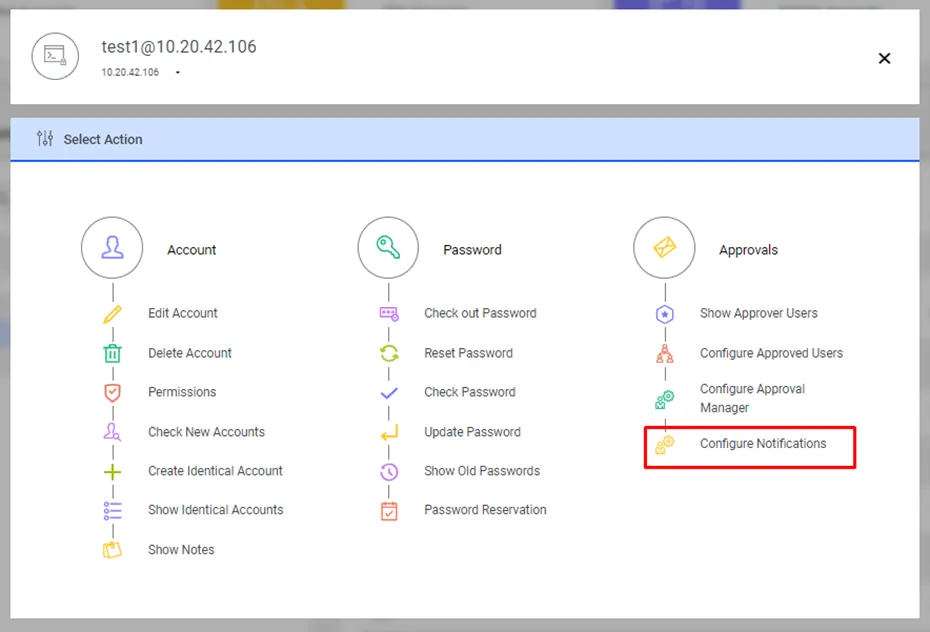
Task: Choose Create Identical Account
Action: [215, 471]
